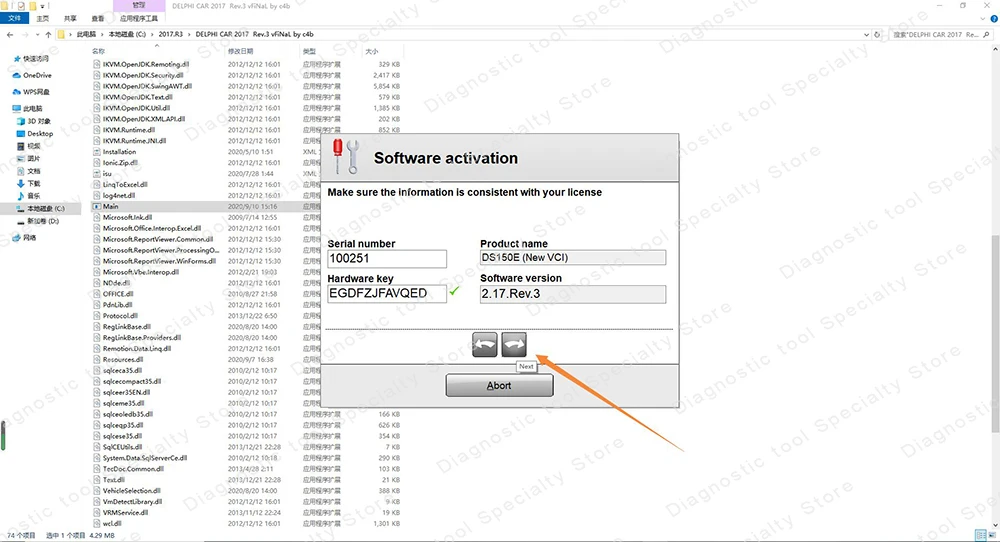Viewport: 1000px width, 542px height.
Task: Click the Back arrow button in activation dialog
Action: pos(485,345)
